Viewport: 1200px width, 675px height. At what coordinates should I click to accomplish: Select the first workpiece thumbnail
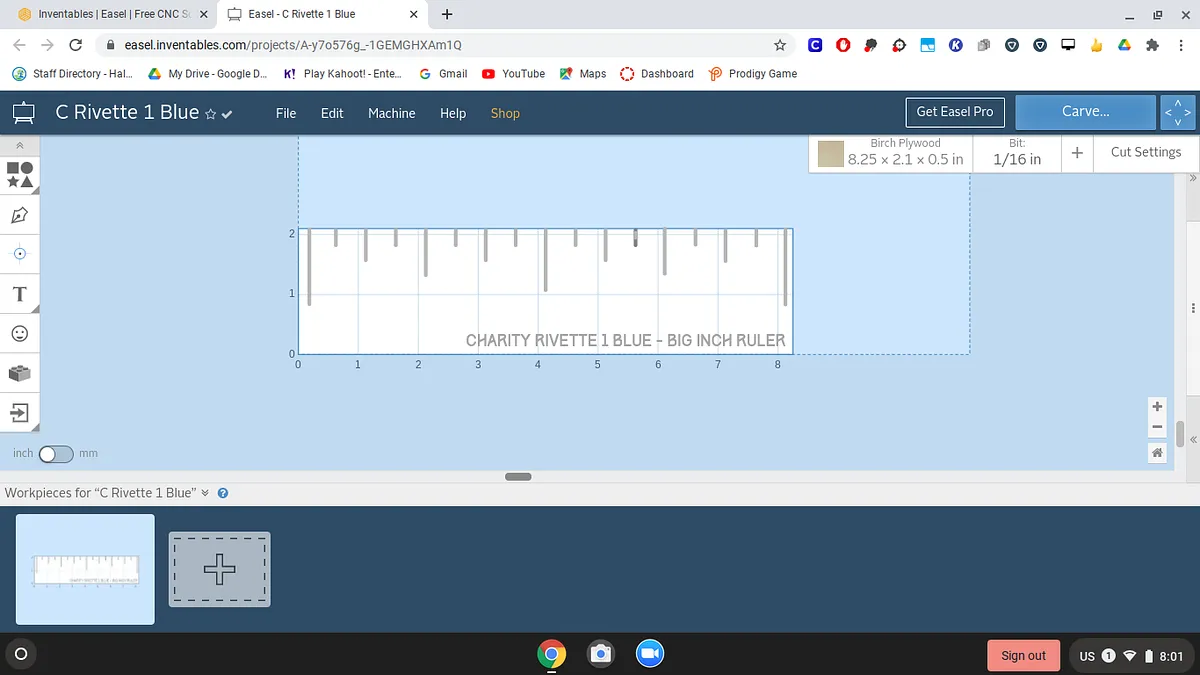point(86,569)
